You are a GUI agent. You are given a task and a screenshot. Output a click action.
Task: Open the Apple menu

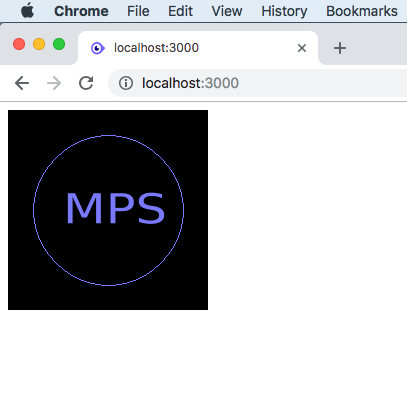point(27,11)
